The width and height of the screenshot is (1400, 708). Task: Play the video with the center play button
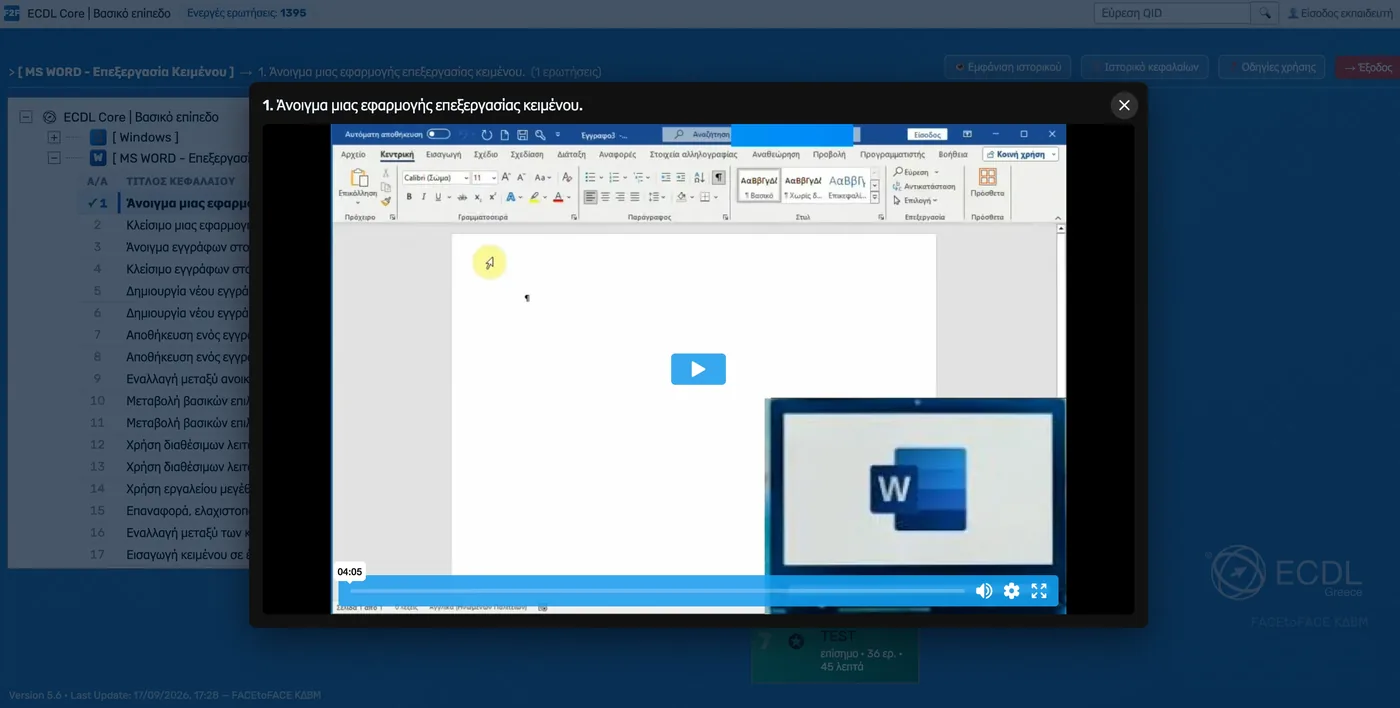point(698,369)
